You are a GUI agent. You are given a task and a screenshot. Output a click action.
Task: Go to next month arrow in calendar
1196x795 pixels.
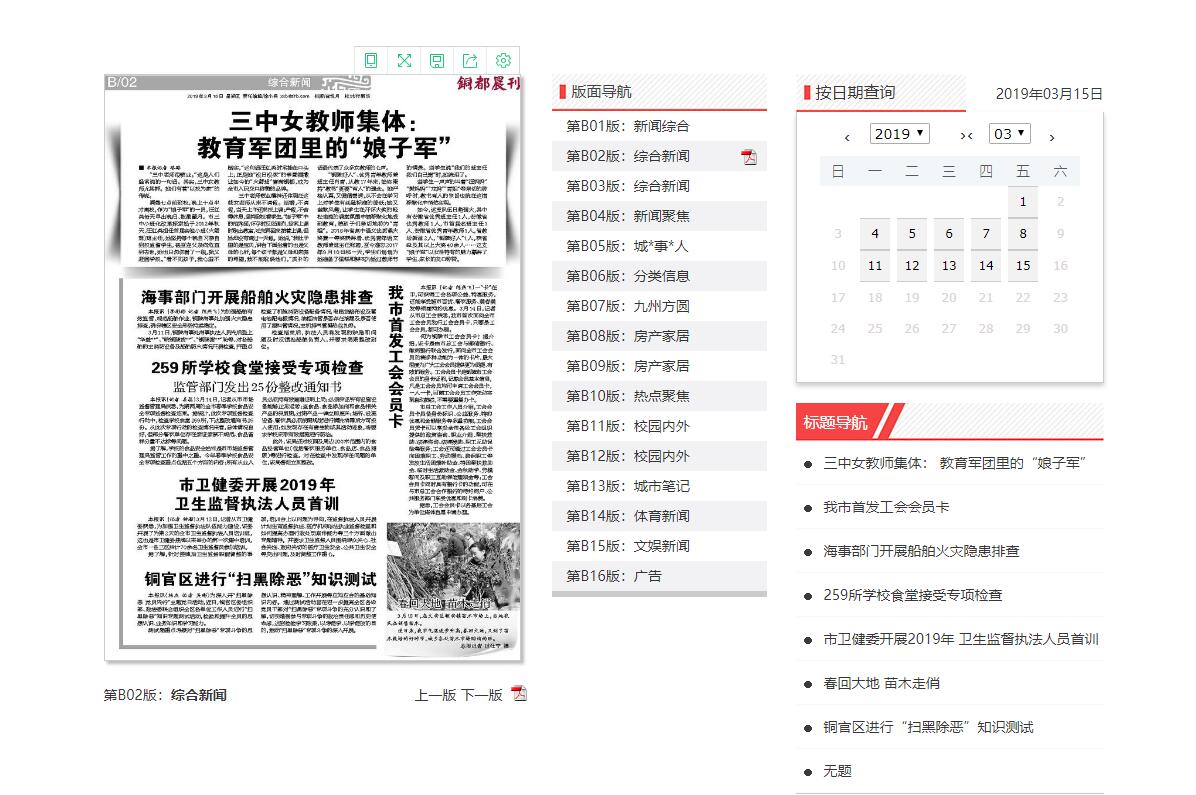(x=1051, y=136)
